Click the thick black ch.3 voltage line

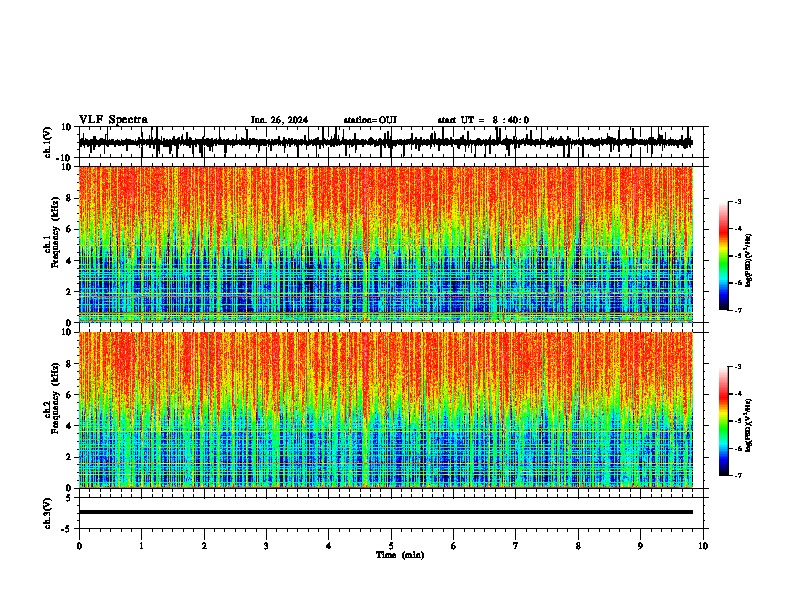pos(385,512)
